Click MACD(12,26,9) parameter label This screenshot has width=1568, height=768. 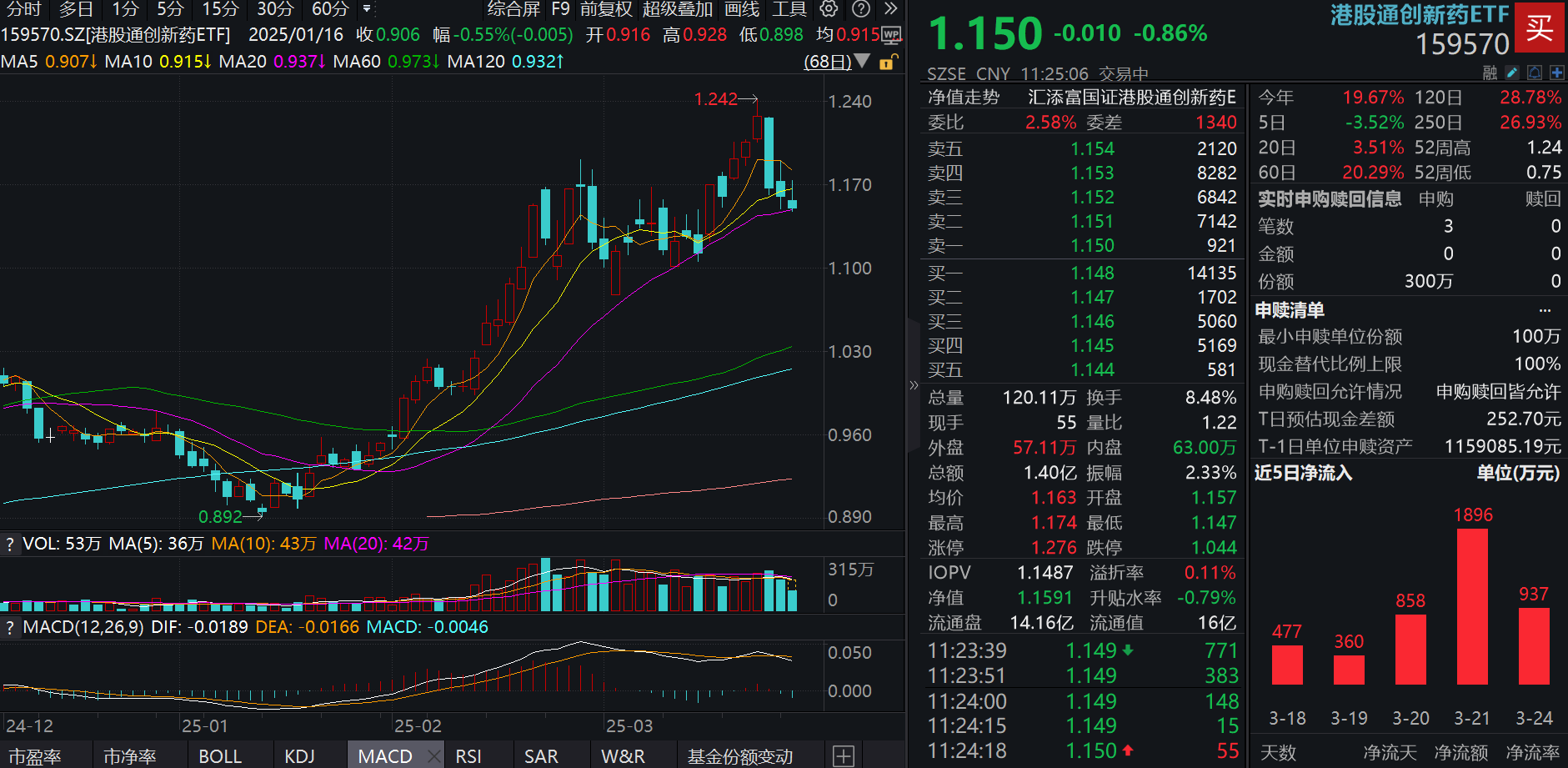[x=83, y=628]
